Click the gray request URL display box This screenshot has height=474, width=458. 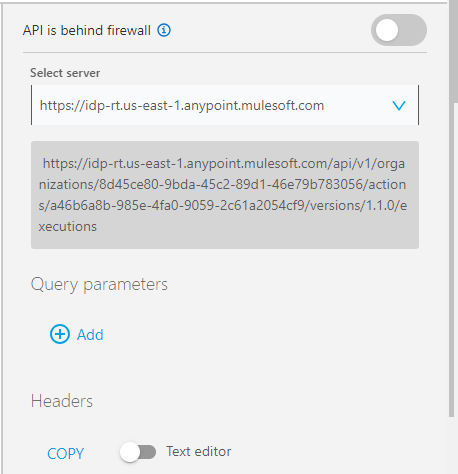[x=225, y=195]
